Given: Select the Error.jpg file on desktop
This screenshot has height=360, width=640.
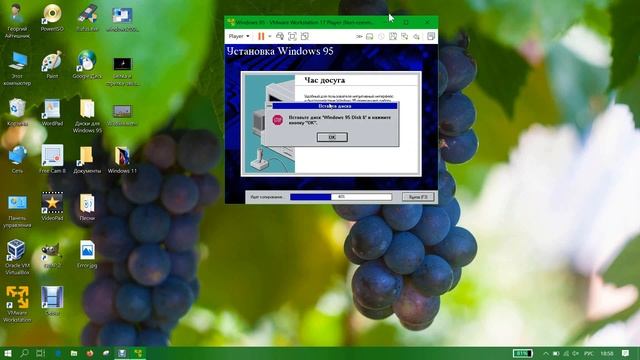Looking at the screenshot, I should pyautogui.click(x=87, y=254).
